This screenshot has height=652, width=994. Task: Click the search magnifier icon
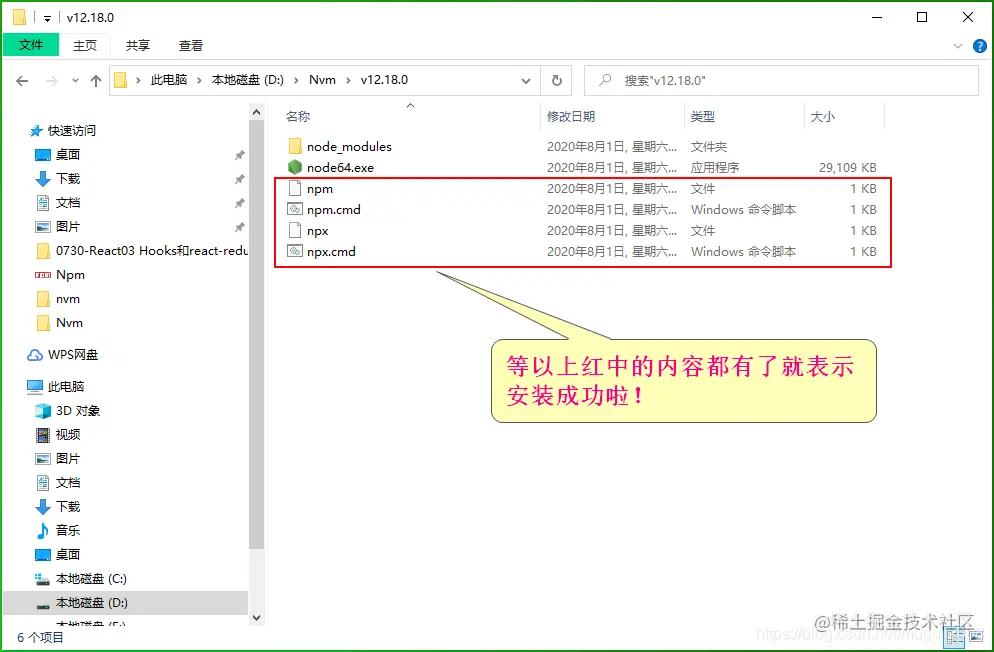tap(605, 80)
